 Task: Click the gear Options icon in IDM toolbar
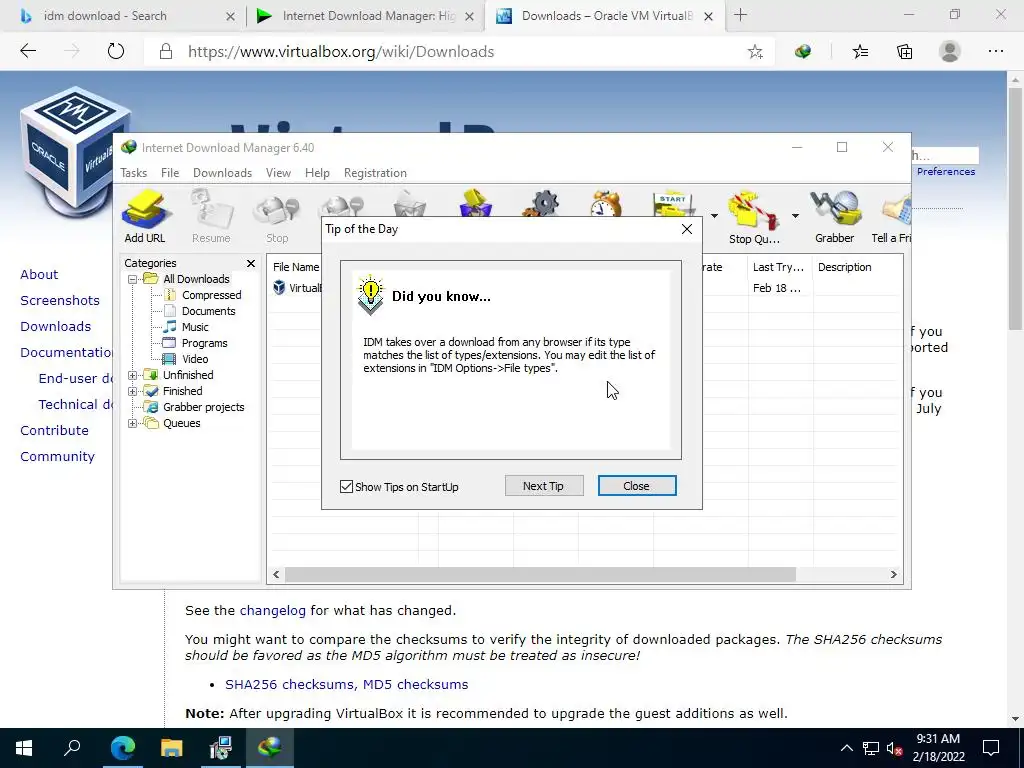541,203
